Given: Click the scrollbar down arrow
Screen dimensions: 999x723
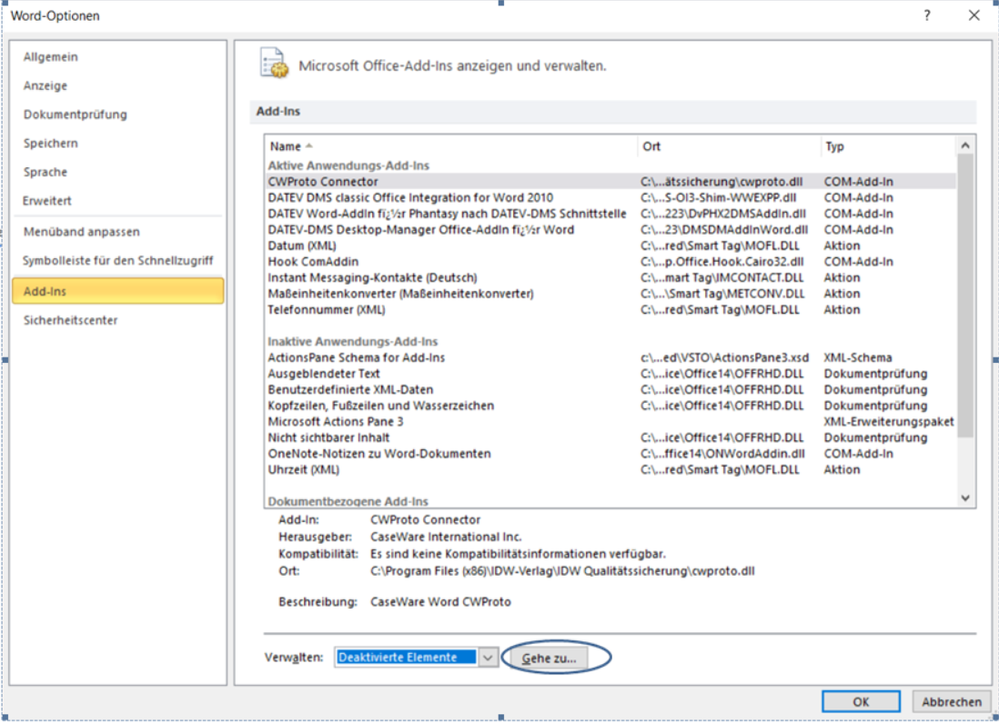Looking at the screenshot, I should [x=965, y=498].
